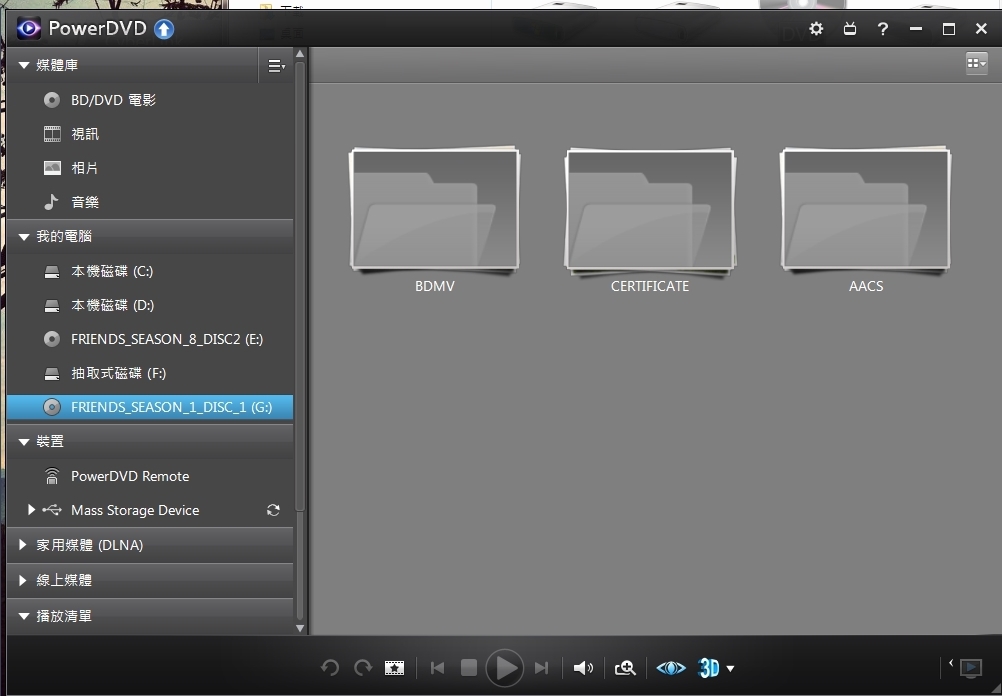Open the CERTIFICATE folder
Image resolution: width=1002 pixels, height=696 pixels.
point(650,220)
